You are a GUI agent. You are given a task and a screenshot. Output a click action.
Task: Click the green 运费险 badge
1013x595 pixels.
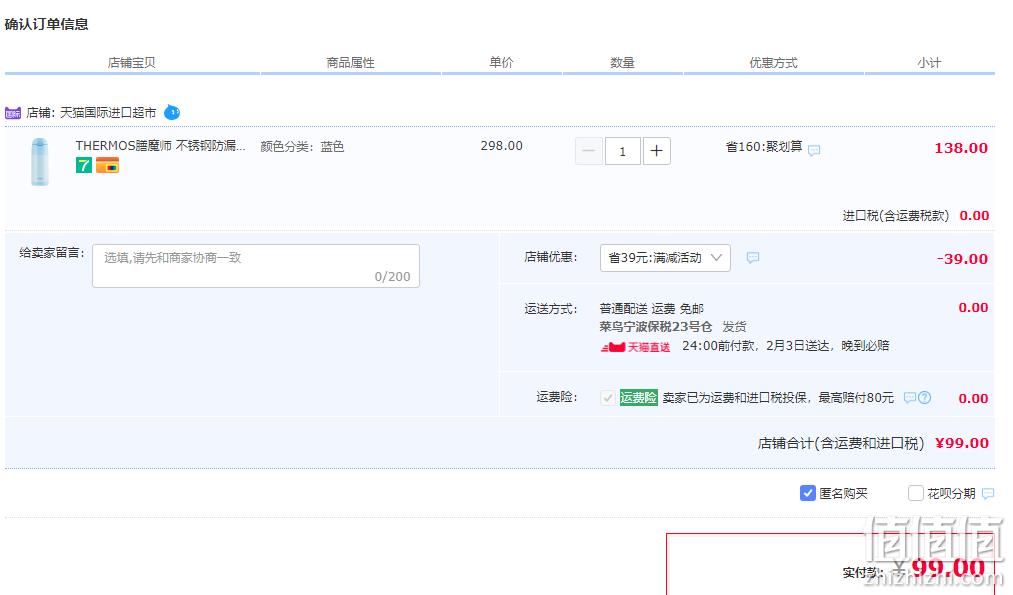[638, 397]
